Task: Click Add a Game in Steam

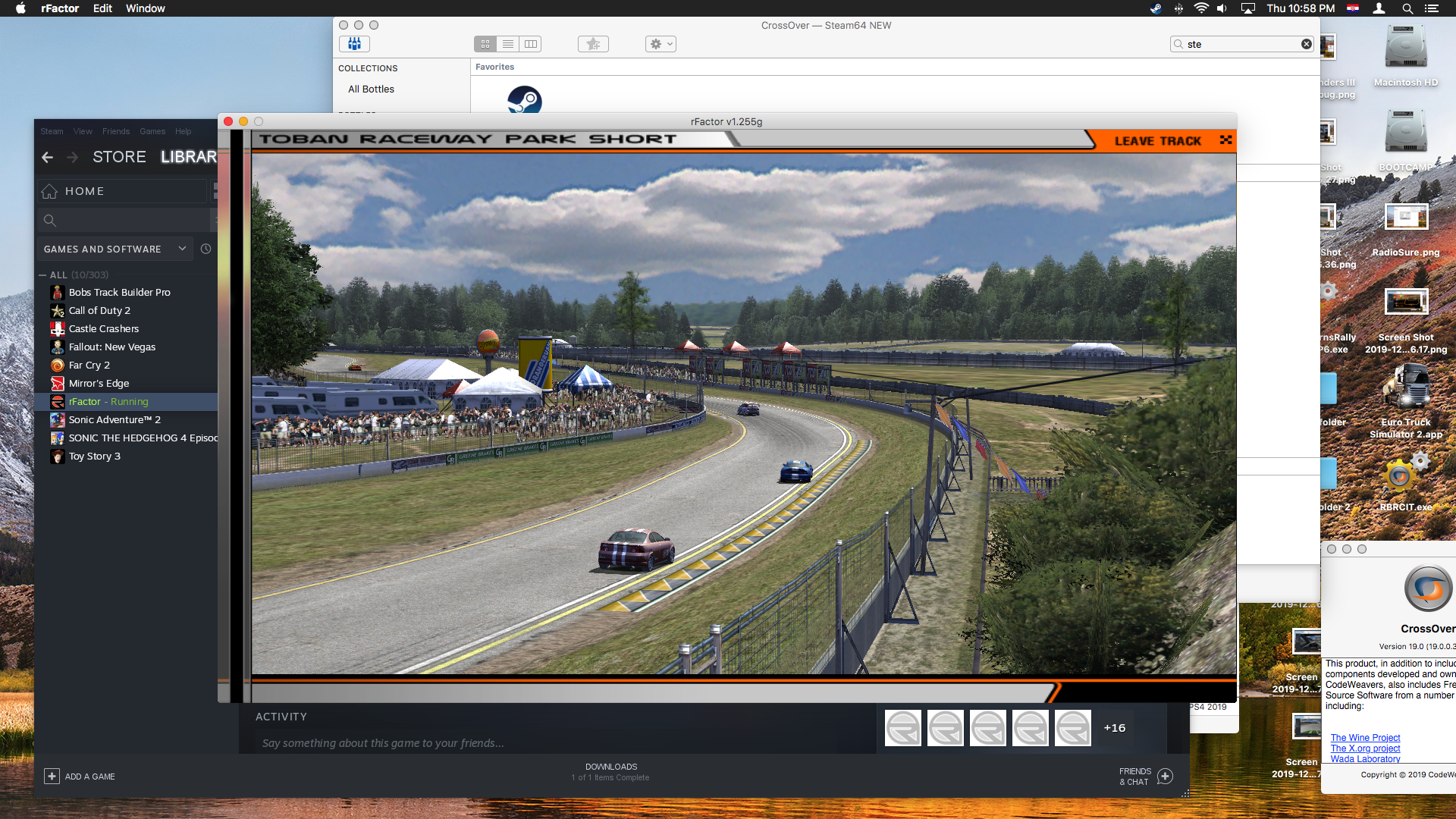Action: (x=80, y=777)
